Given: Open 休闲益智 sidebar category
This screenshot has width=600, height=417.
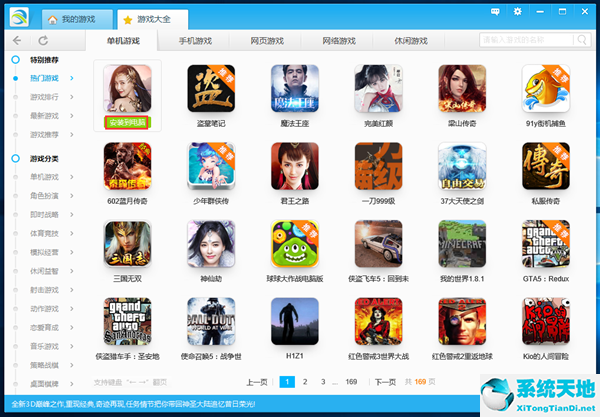Looking at the screenshot, I should [44, 271].
